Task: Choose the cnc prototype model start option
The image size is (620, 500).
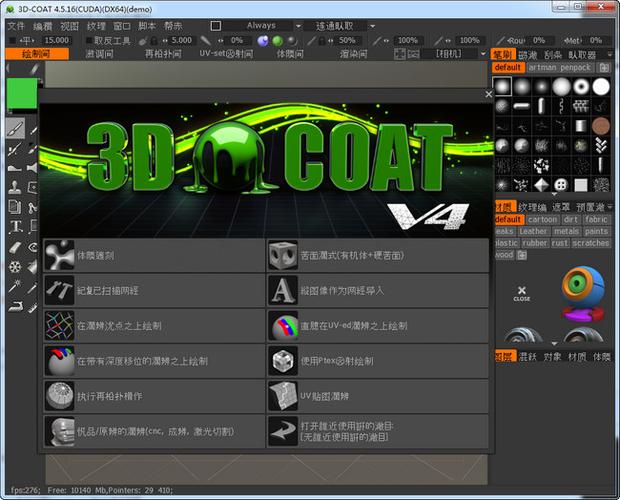Action: click(154, 431)
